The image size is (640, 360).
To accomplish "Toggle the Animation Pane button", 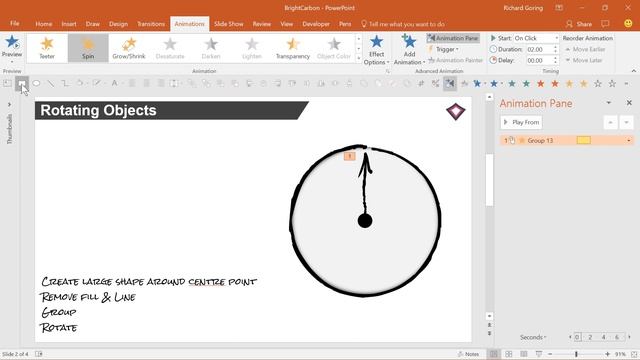I will 453,38.
